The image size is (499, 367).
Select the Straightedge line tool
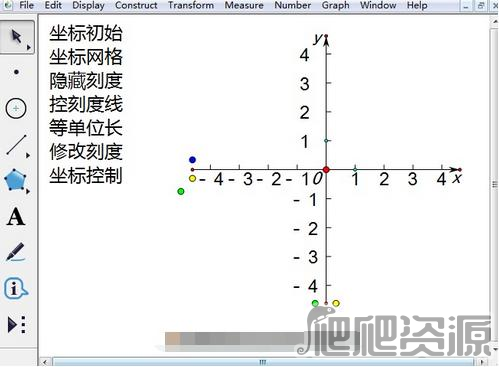pyautogui.click(x=16, y=145)
